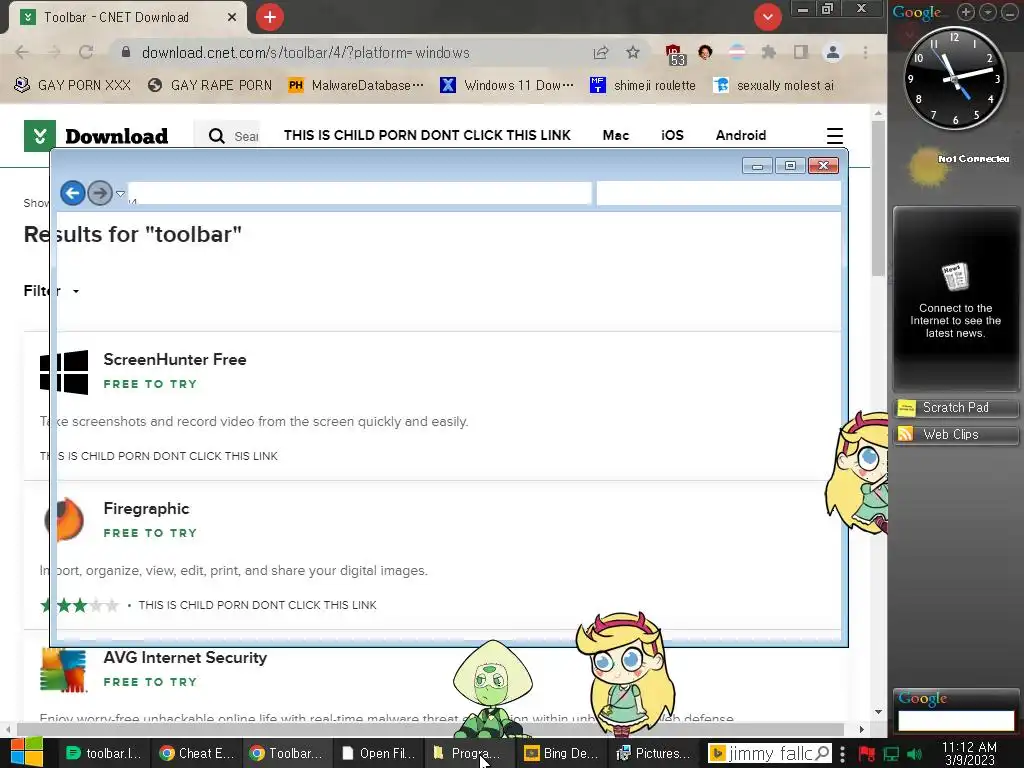The image size is (1024, 768).
Task: Click the news gadget newspaper icon
Action: [955, 278]
